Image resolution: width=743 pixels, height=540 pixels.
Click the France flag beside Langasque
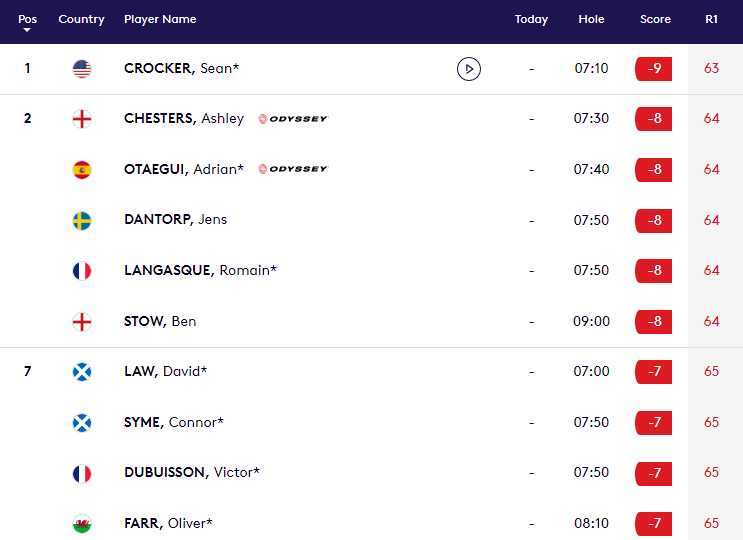pos(82,271)
